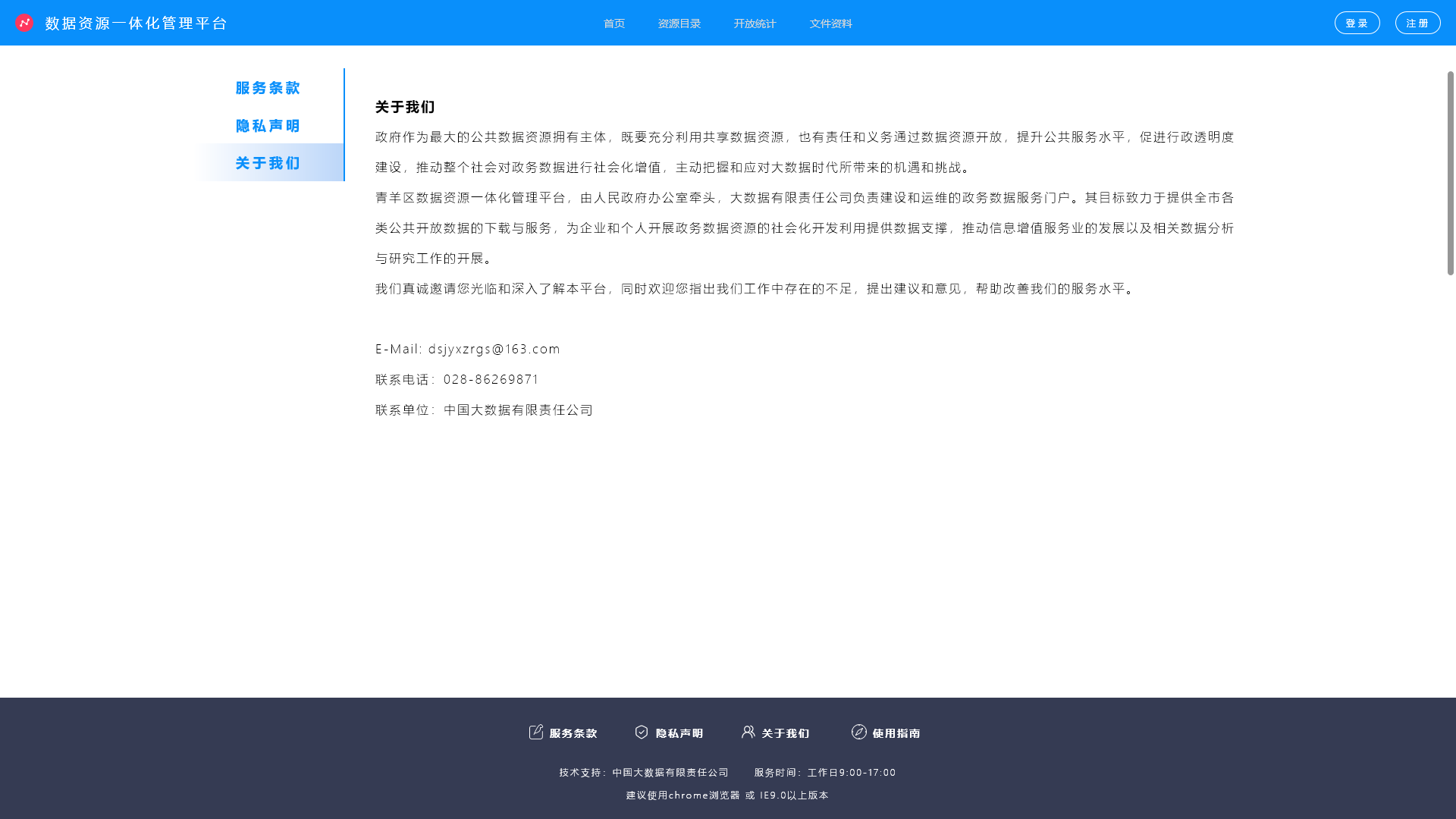1456x819 pixels.
Task: Click the footer pencil icon for 服务条款
Action: click(x=536, y=732)
